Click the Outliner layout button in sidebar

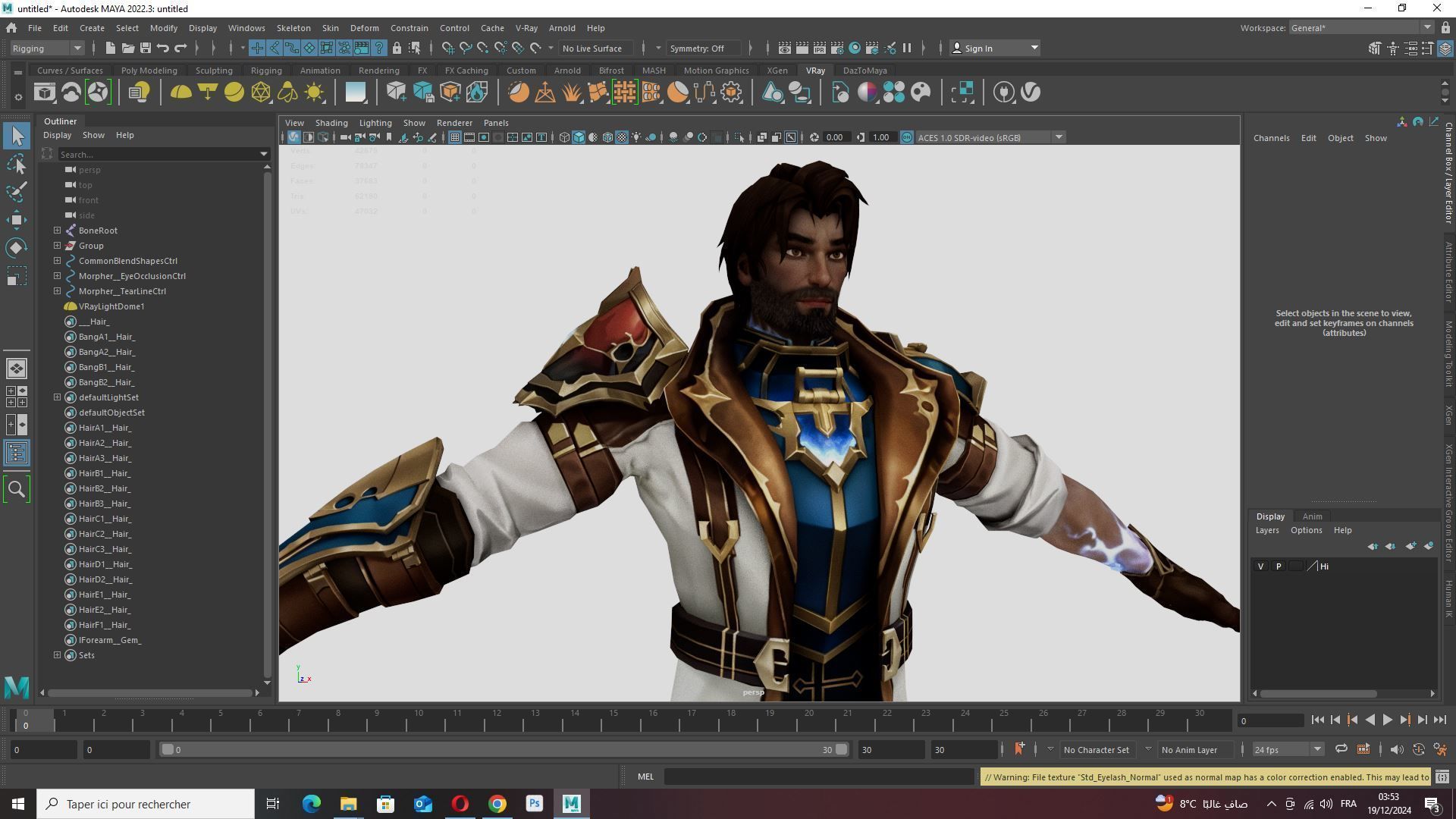(x=17, y=453)
